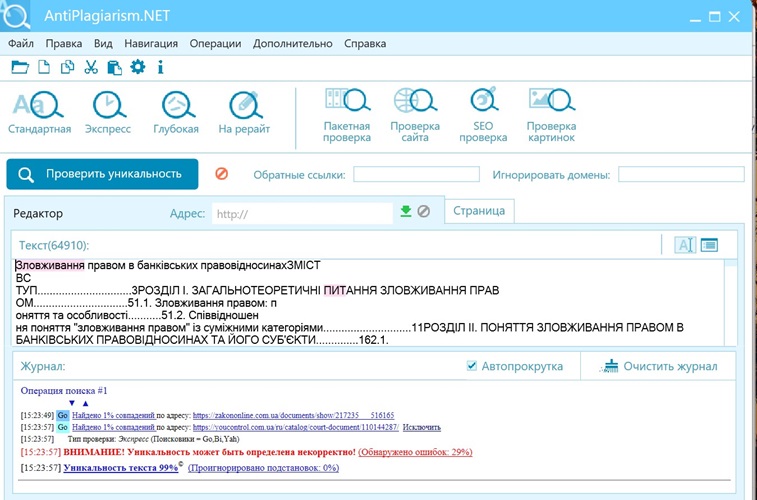The width and height of the screenshot is (757, 500).
Task: Click gray cancel icon beside address field
Action: (x=423, y=211)
